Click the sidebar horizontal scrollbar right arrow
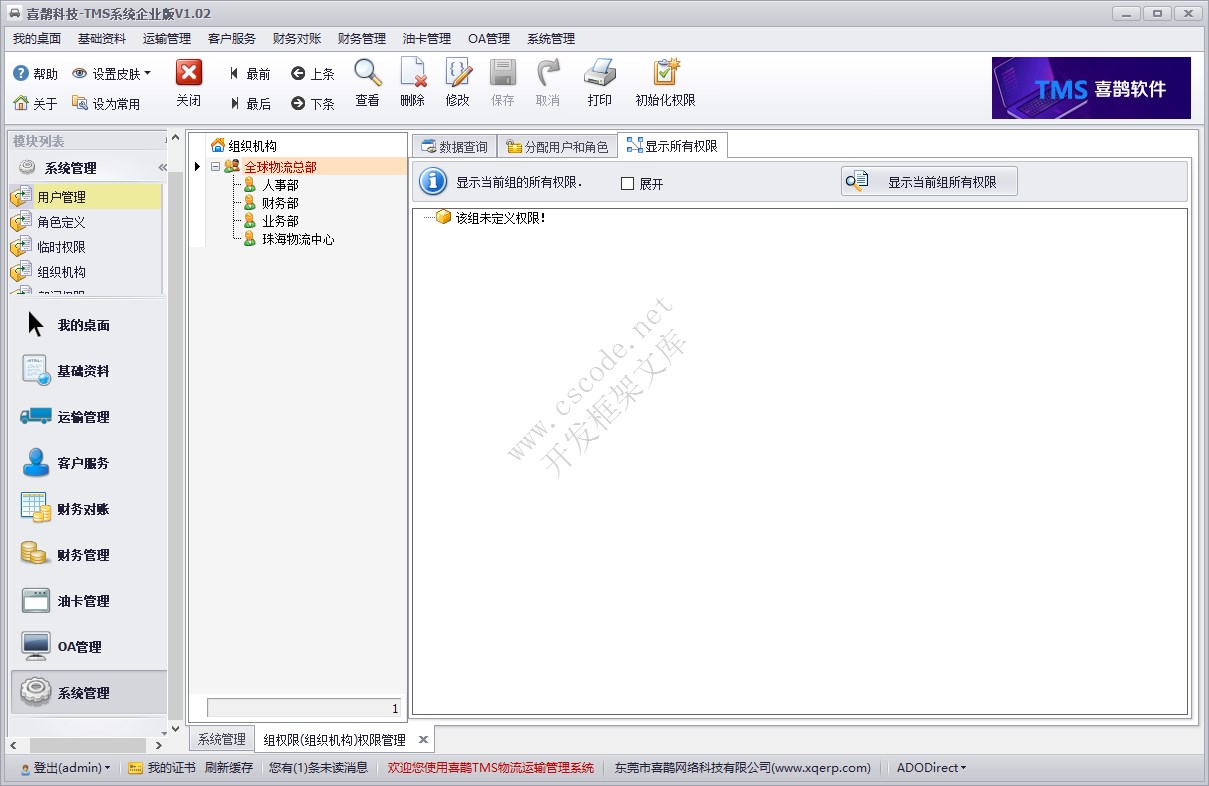 pyautogui.click(x=159, y=746)
